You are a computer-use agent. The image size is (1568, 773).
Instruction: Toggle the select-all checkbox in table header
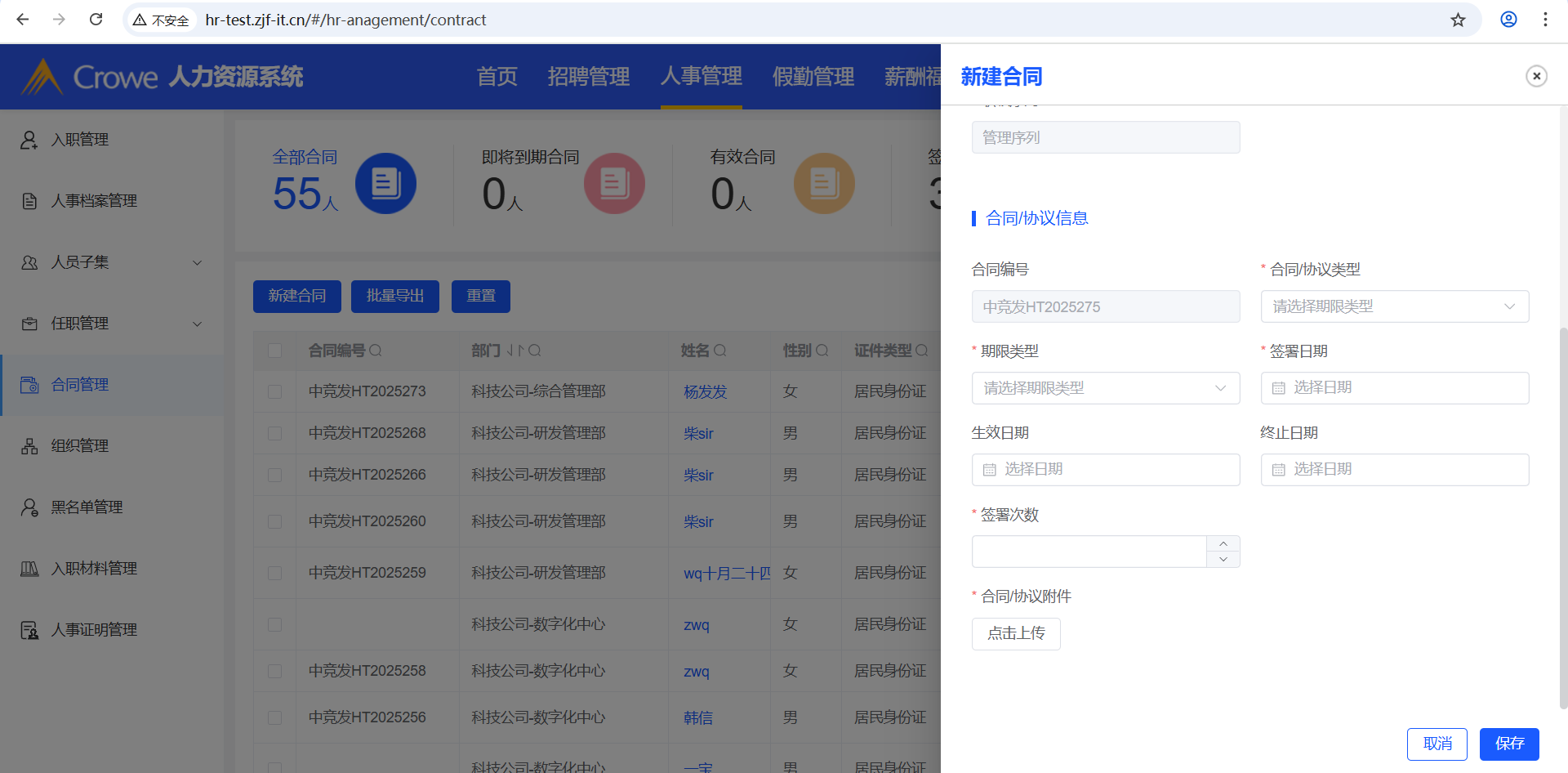point(275,351)
